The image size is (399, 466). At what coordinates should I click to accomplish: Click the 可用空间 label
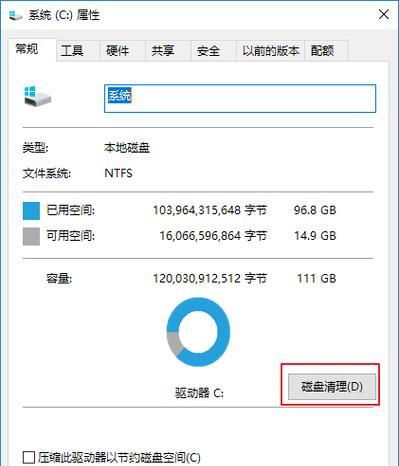70,236
